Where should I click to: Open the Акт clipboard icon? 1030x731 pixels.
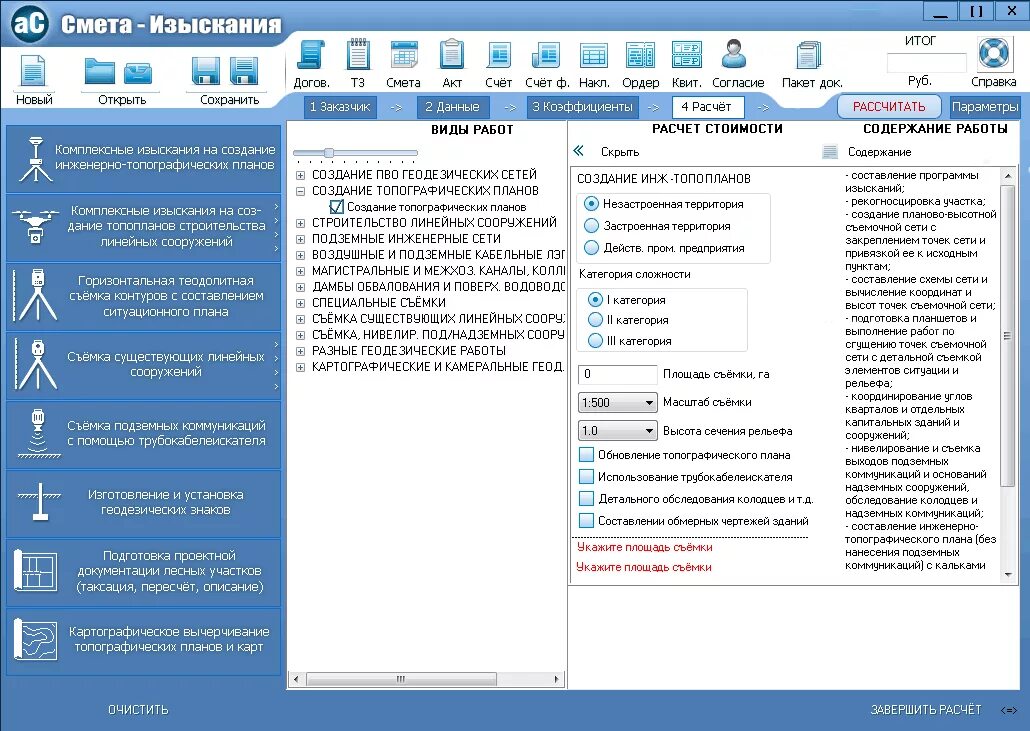(x=452, y=55)
